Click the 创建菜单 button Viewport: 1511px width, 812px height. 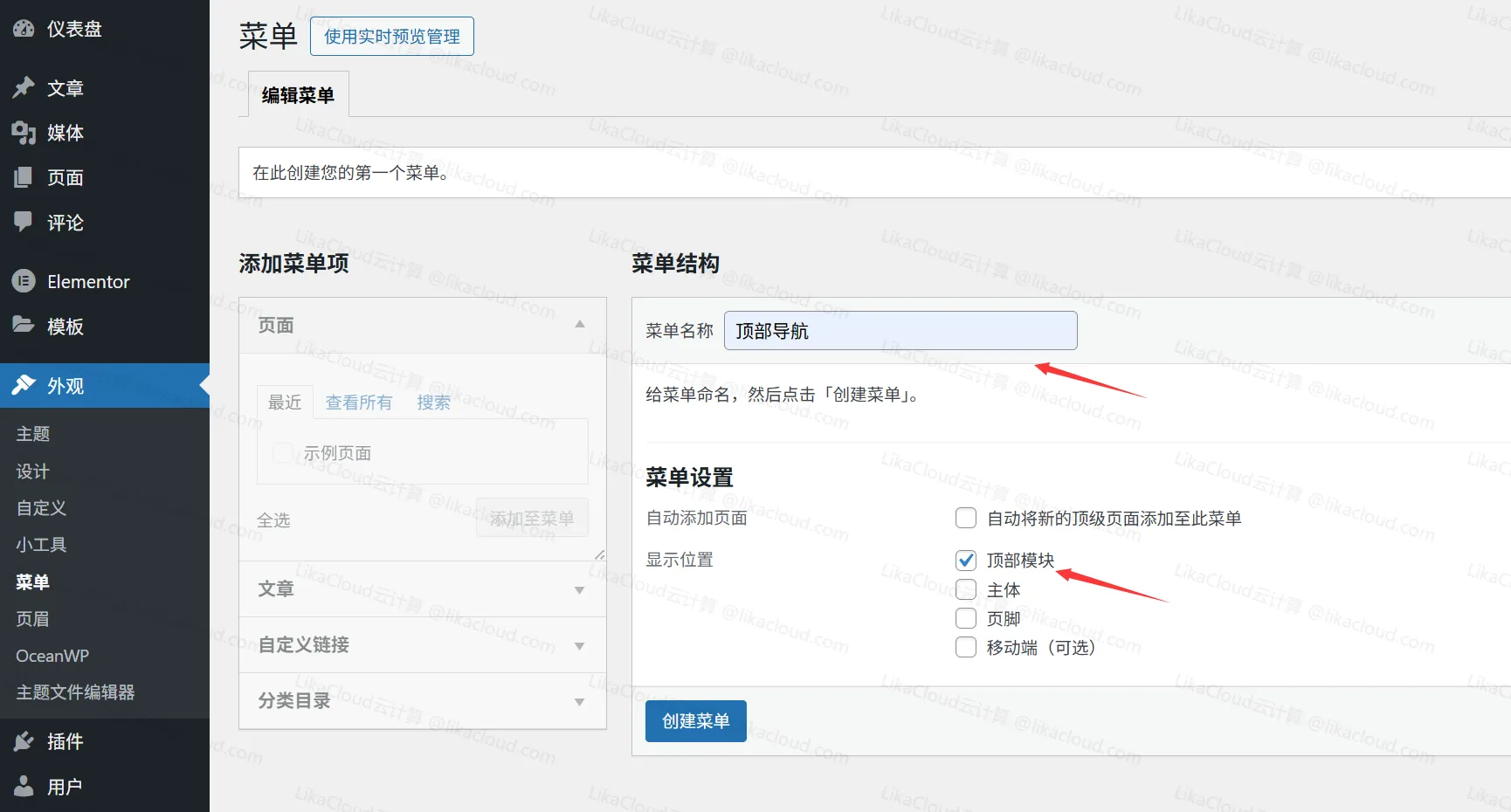(695, 720)
